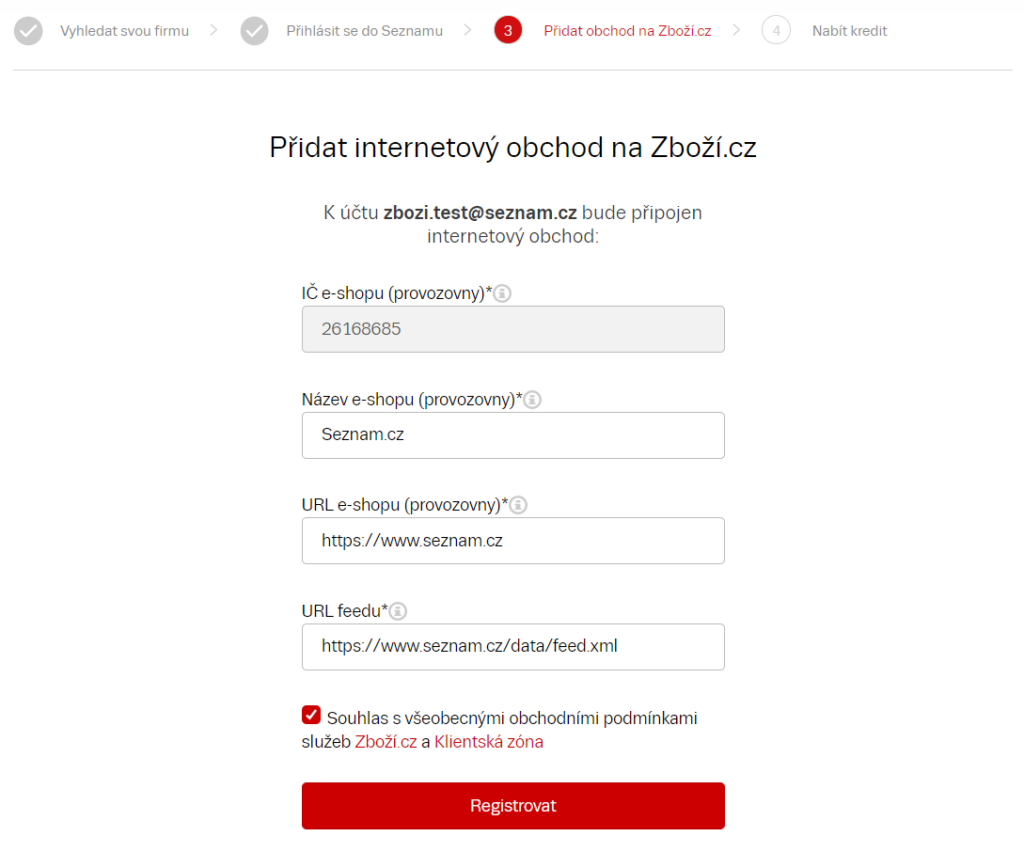Click chevron before Nabít kredit step
The image size is (1024, 852).
(737, 30)
